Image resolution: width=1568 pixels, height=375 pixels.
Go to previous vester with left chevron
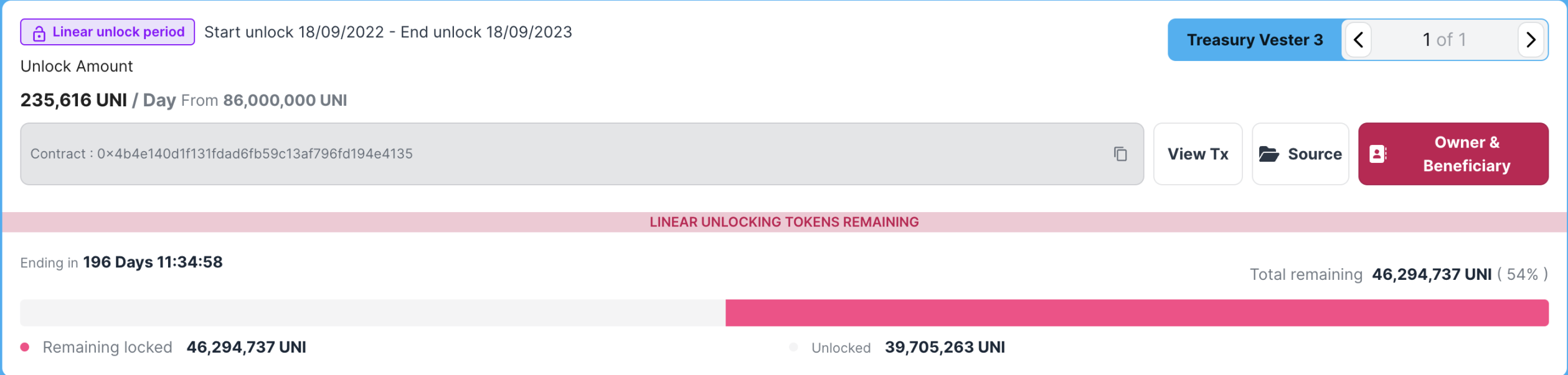point(1358,40)
